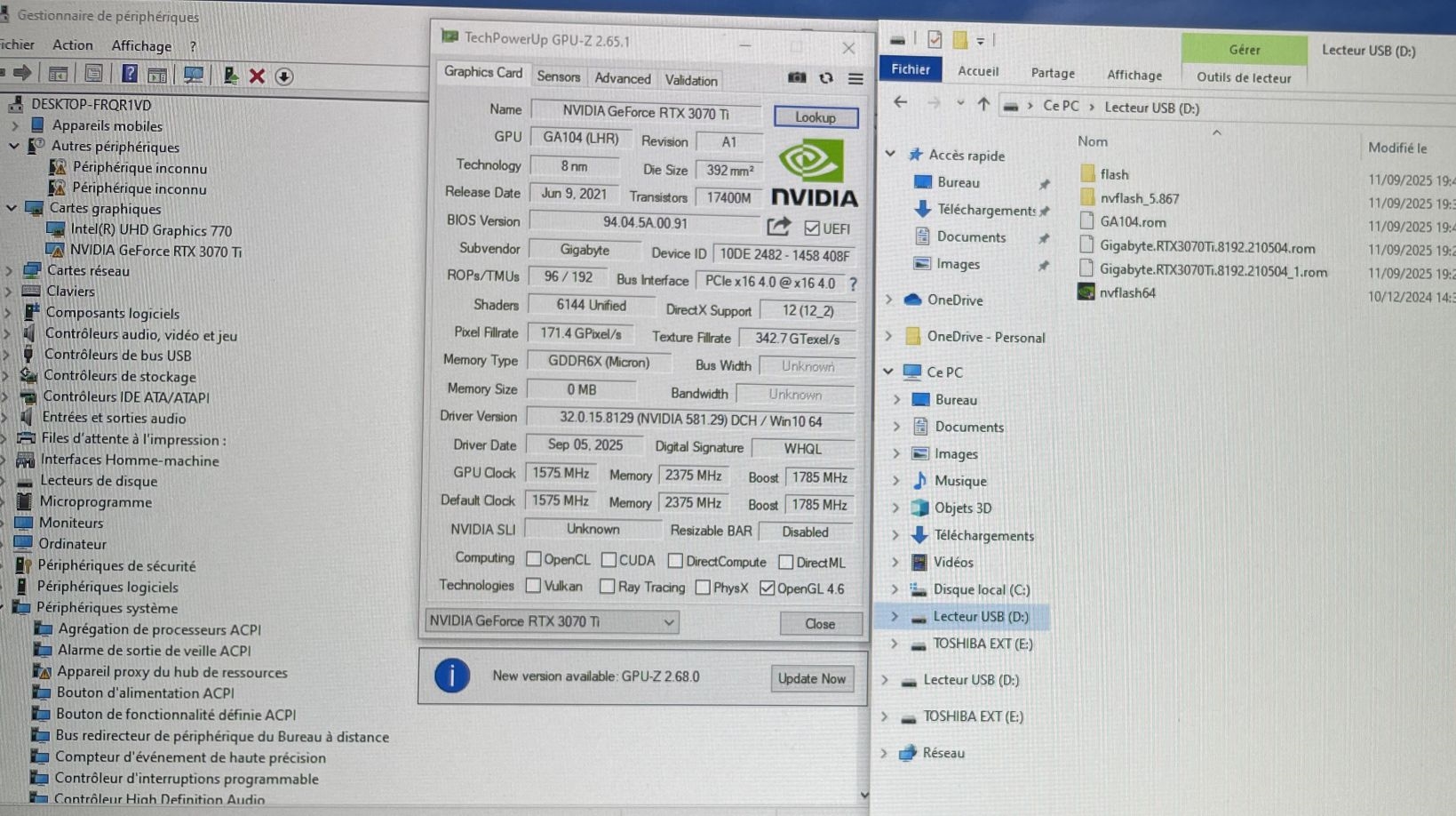Click the Objets 3D cube icon

pos(919,508)
